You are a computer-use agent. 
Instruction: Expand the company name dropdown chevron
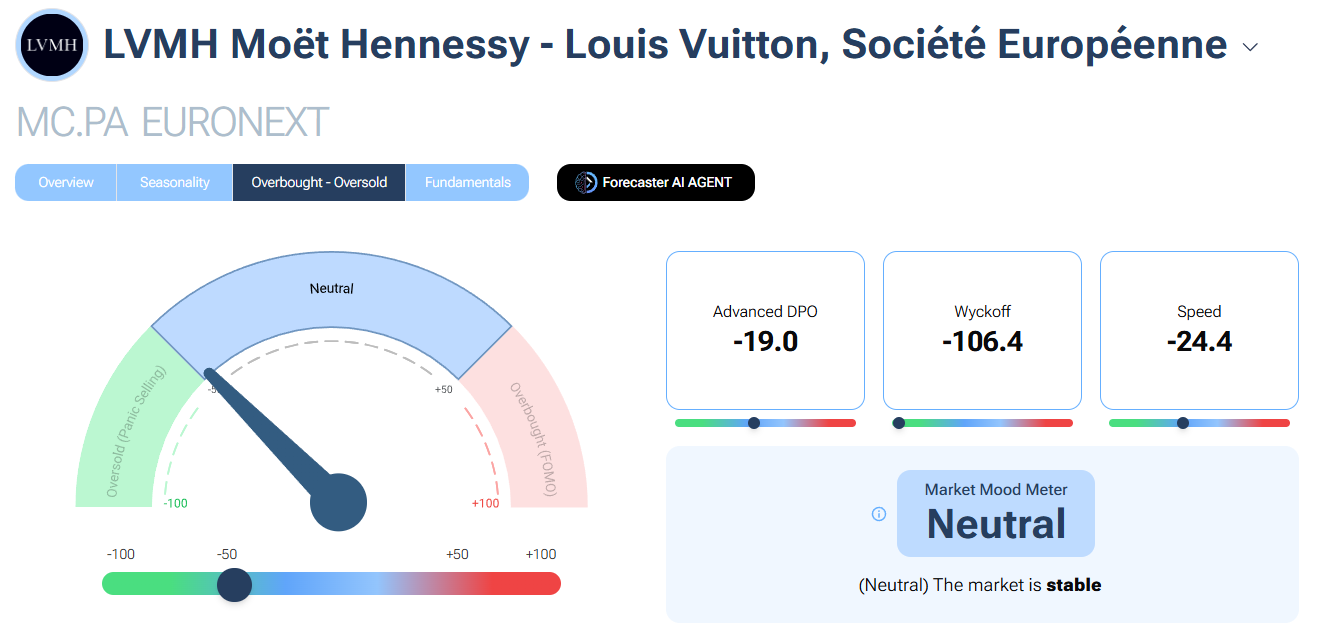click(x=1250, y=47)
